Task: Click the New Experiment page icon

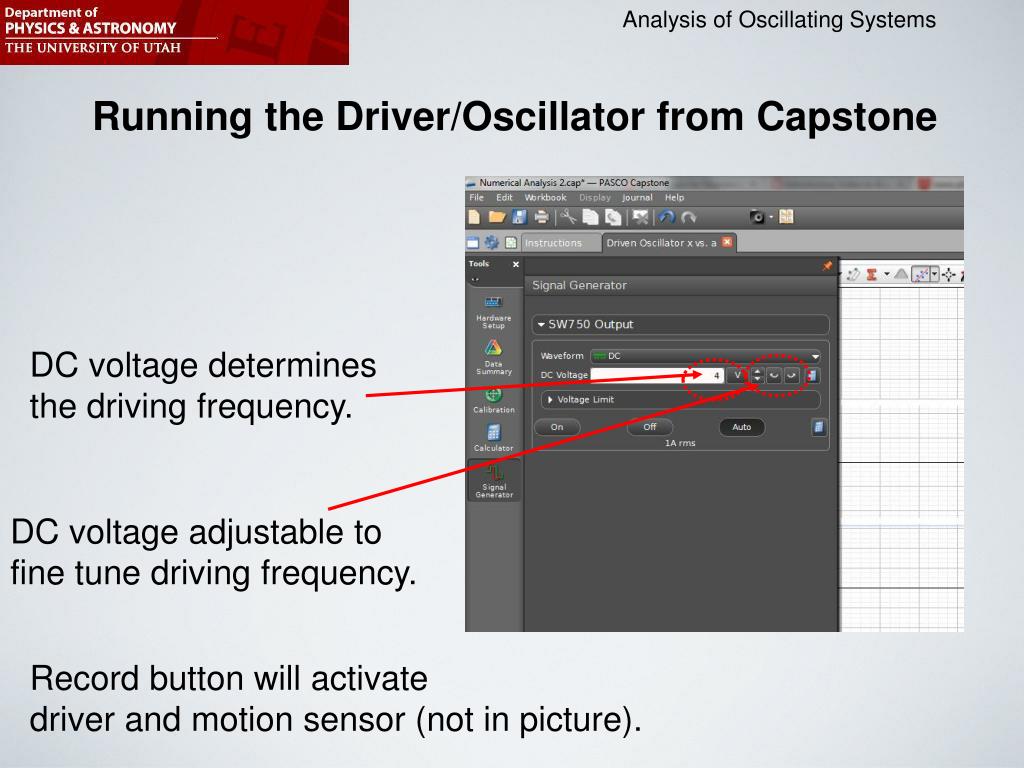Action: [x=475, y=217]
